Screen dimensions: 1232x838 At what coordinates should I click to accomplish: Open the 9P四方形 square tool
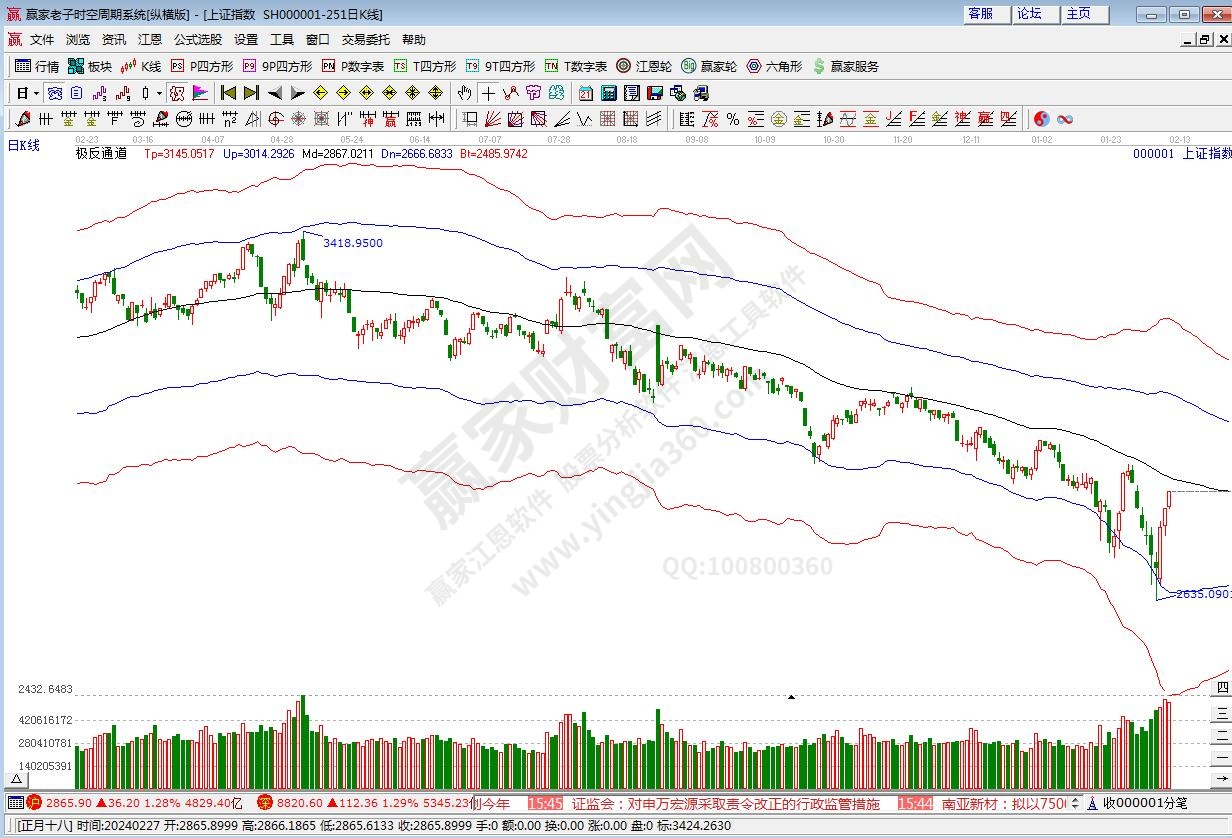(277, 67)
